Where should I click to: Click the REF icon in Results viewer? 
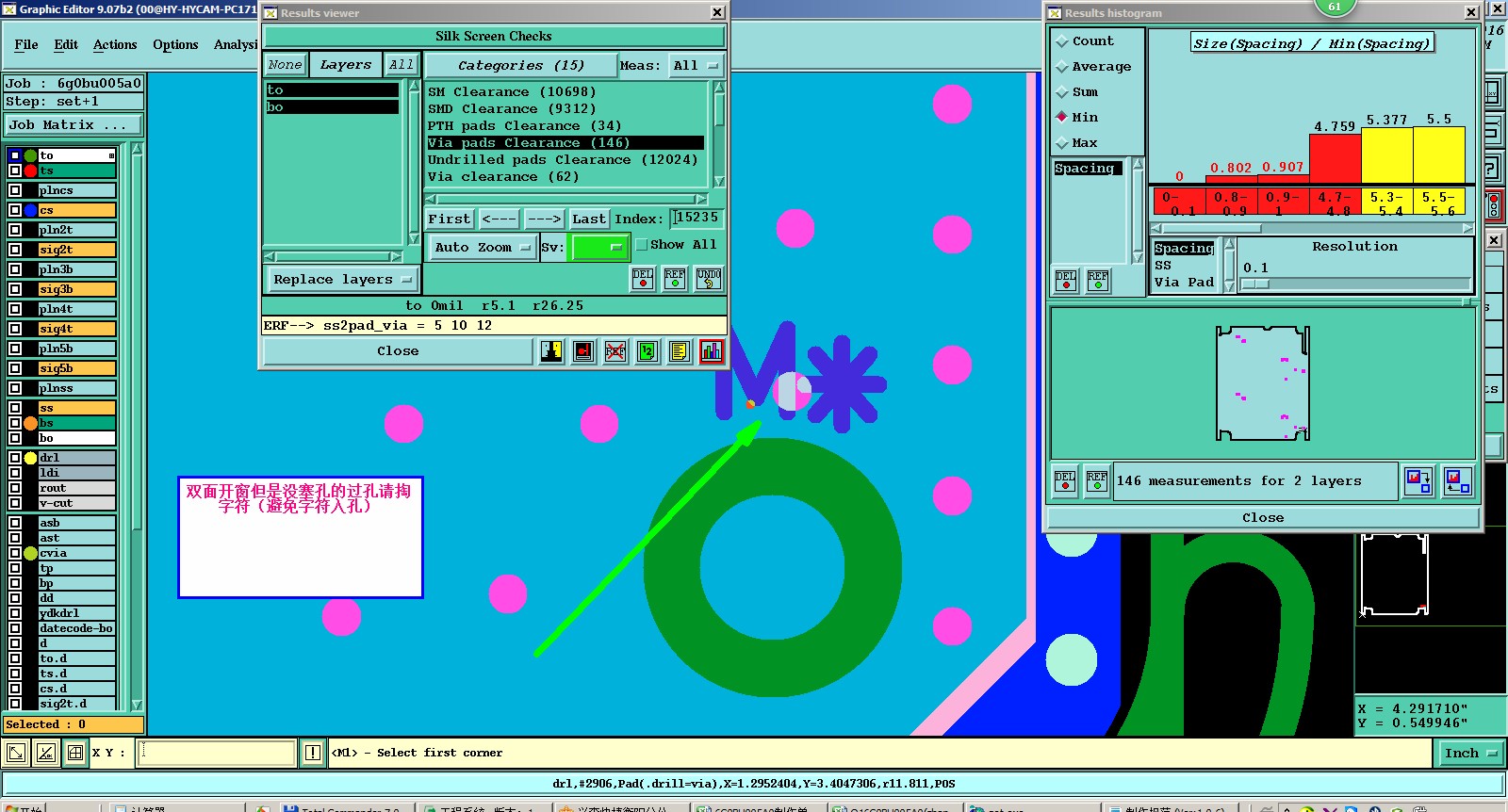[675, 278]
